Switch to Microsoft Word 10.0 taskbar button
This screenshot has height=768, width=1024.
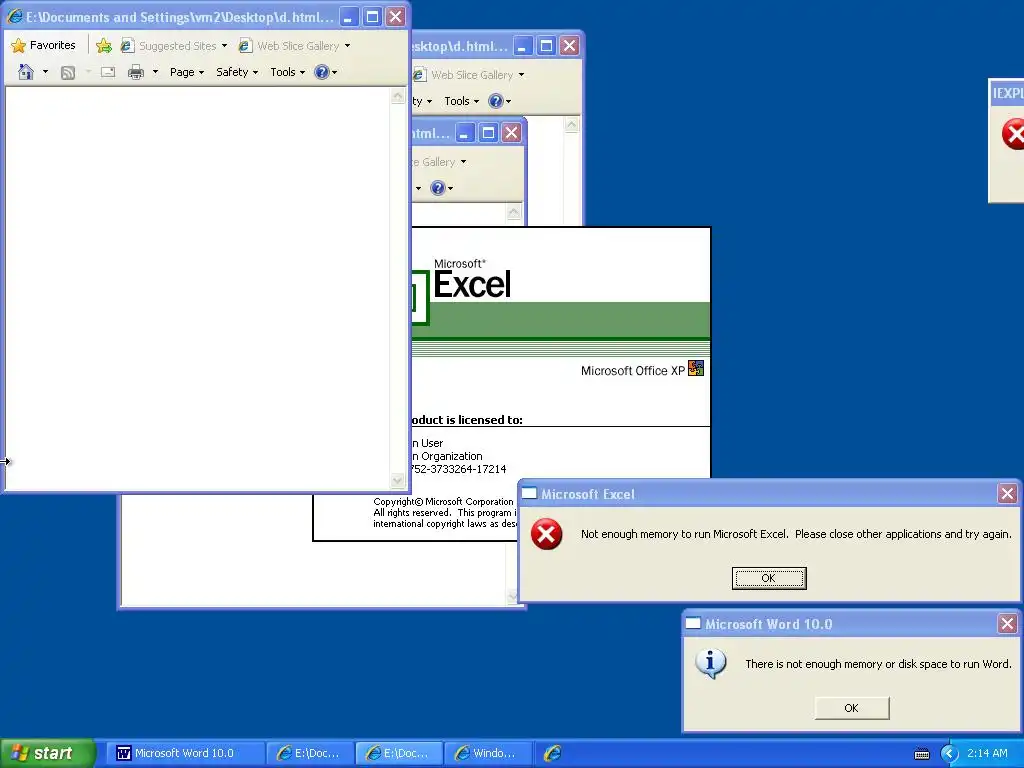[x=185, y=753]
